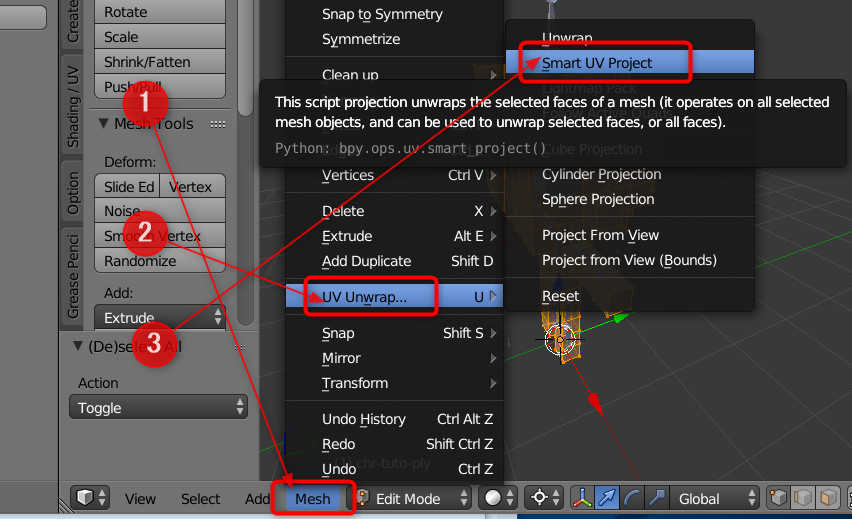Choose Undo from the Mesh menu
This screenshot has height=519, width=852.
[x=394, y=468]
